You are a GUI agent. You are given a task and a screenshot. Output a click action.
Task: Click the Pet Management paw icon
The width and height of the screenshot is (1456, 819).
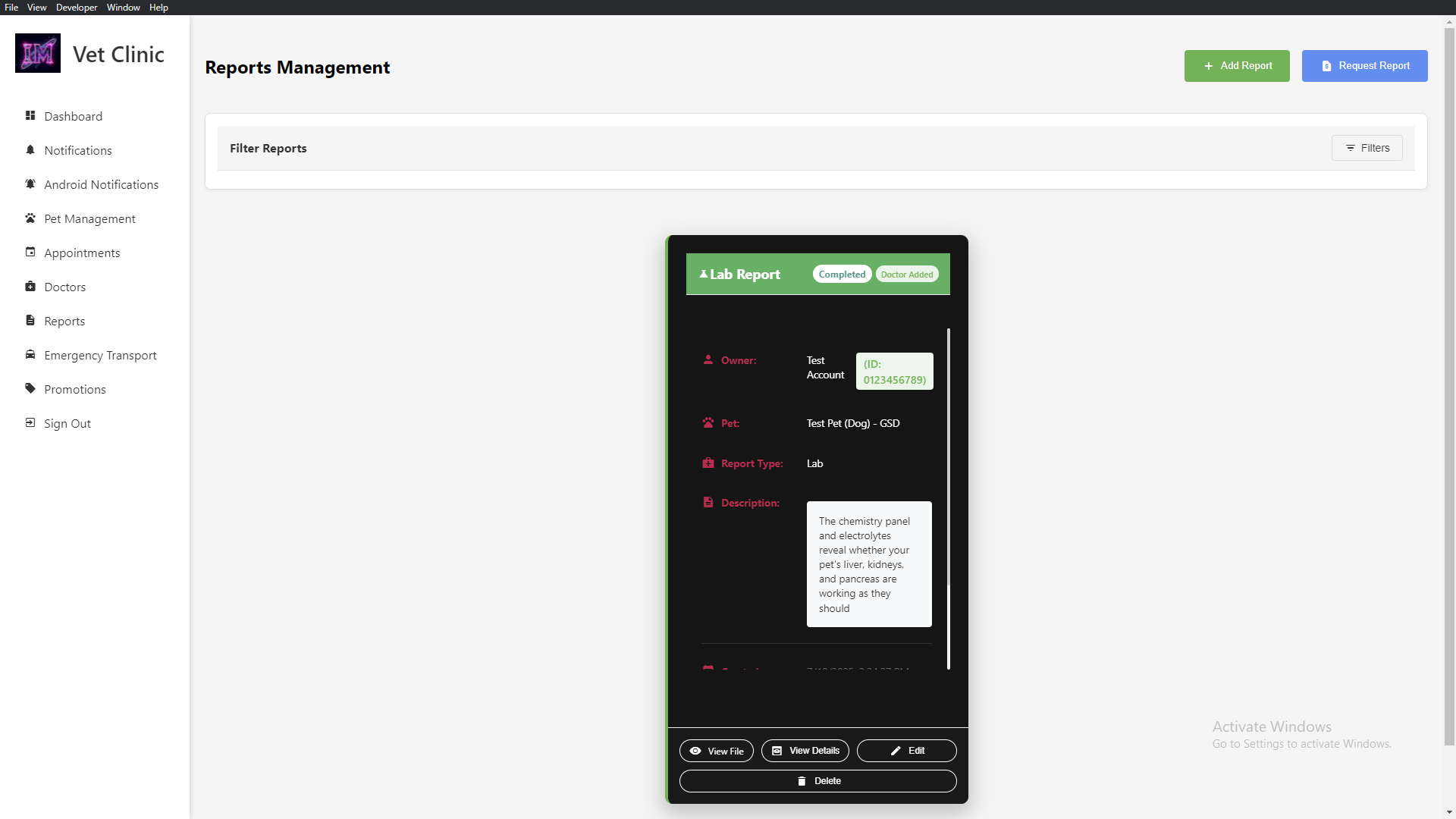30,218
